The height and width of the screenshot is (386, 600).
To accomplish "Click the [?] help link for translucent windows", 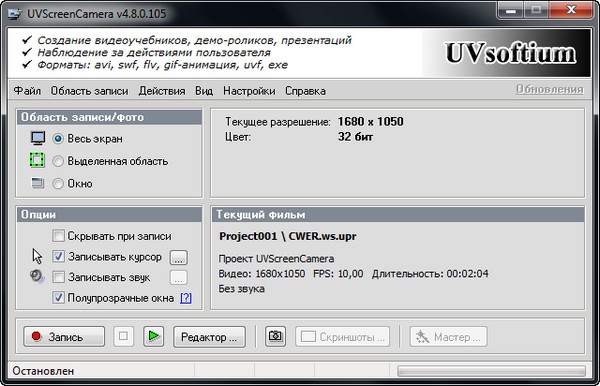I will (186, 298).
